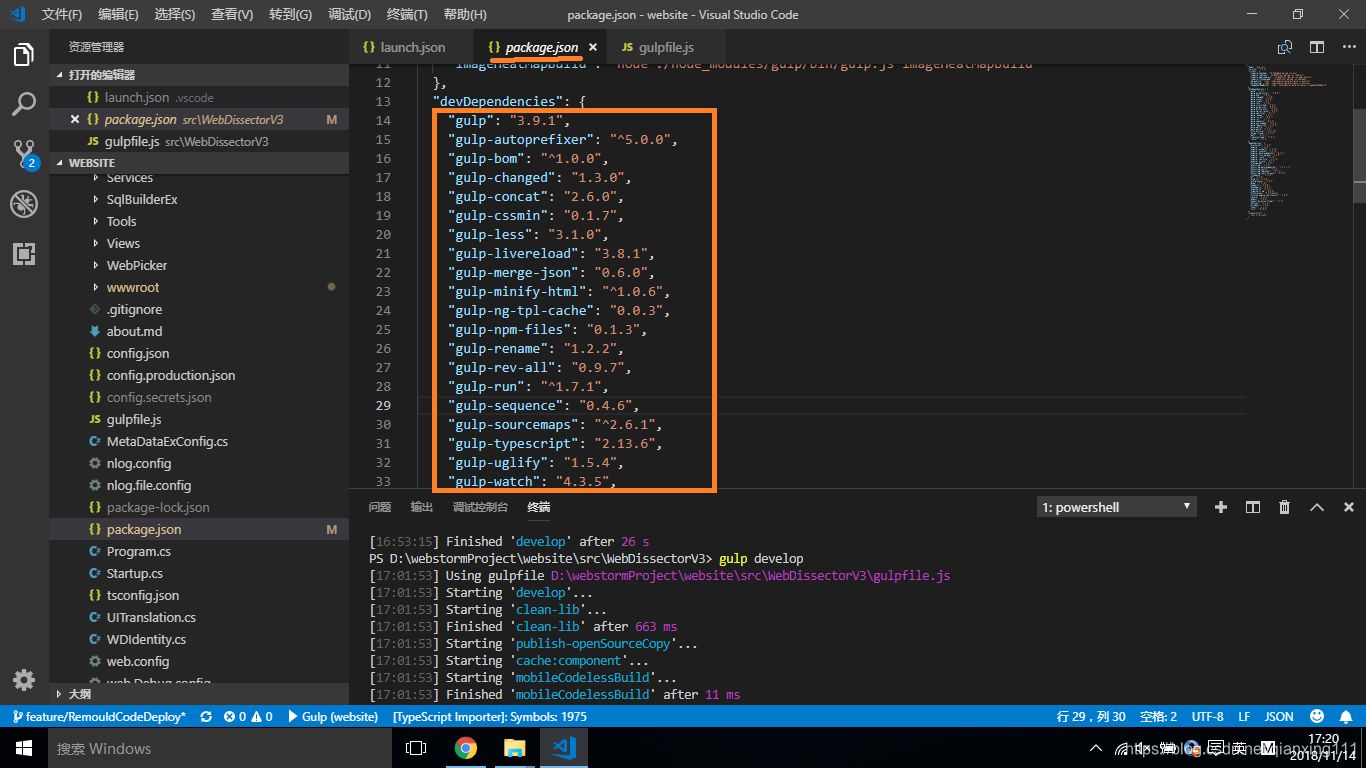The height and width of the screenshot is (768, 1366).
Task: Open the notifications bell
Action: click(x=1345, y=716)
